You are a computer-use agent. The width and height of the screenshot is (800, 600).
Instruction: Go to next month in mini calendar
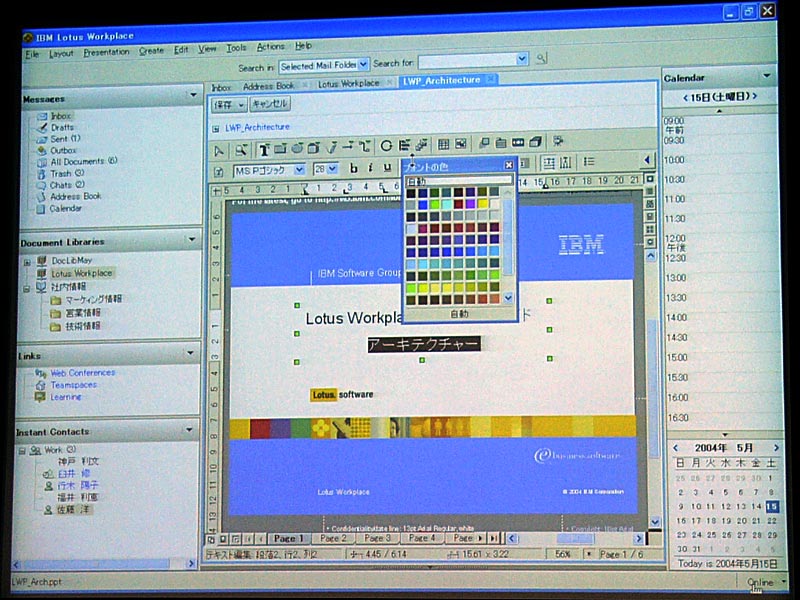(x=776, y=448)
